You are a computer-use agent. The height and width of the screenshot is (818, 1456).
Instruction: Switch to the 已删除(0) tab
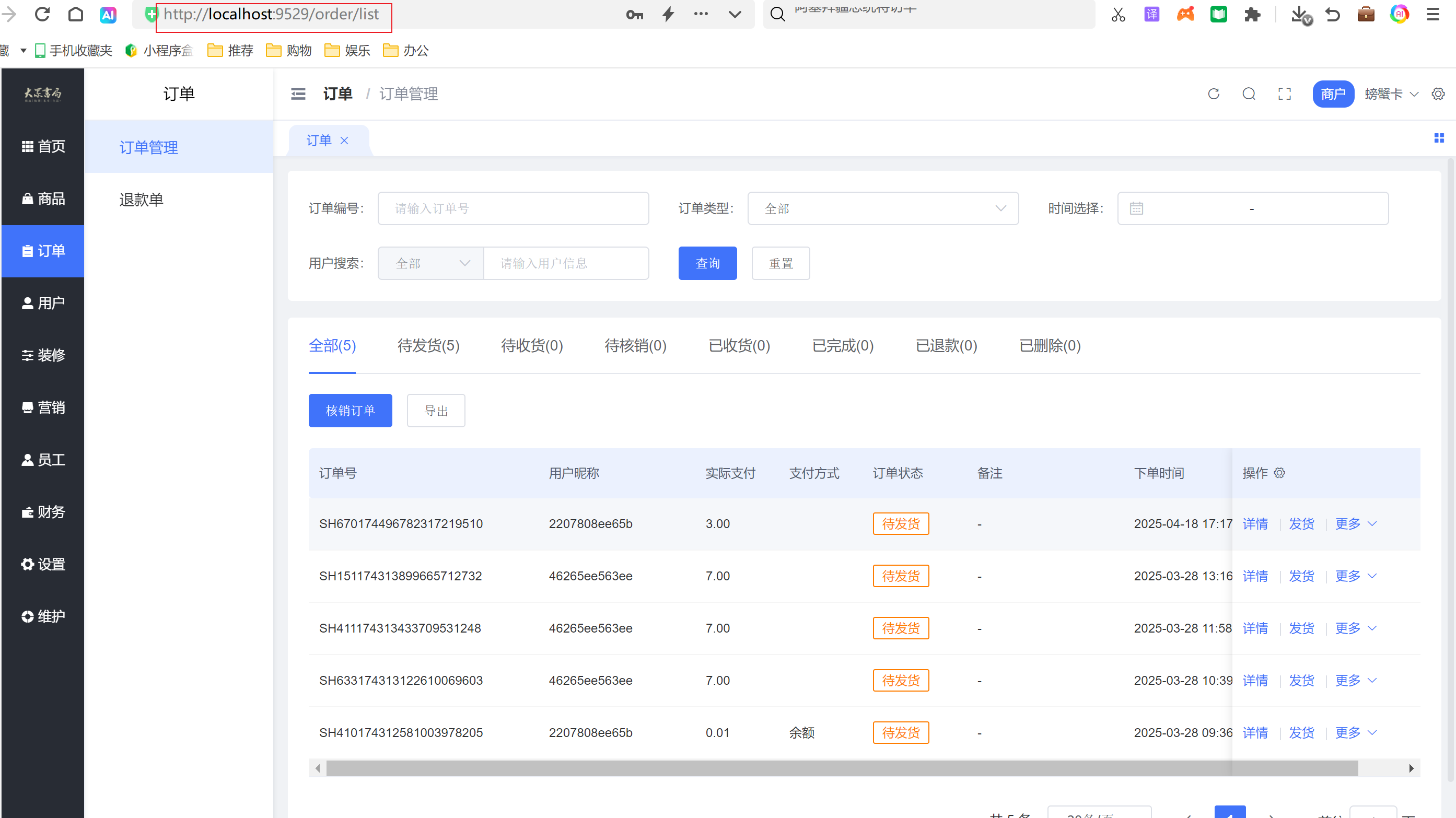(x=1050, y=345)
